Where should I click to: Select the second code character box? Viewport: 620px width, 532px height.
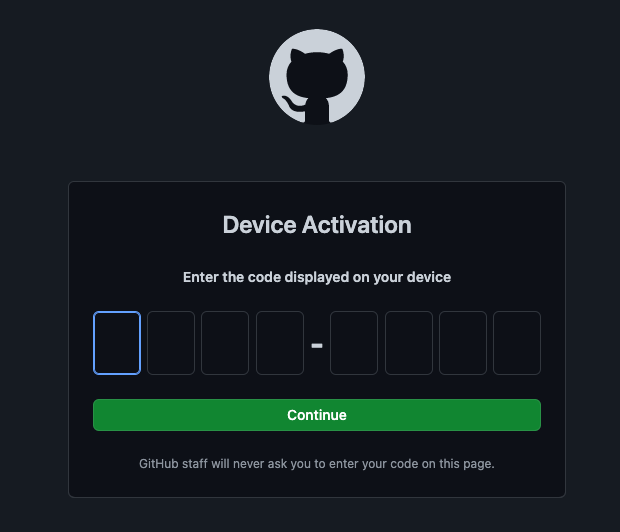coord(171,343)
